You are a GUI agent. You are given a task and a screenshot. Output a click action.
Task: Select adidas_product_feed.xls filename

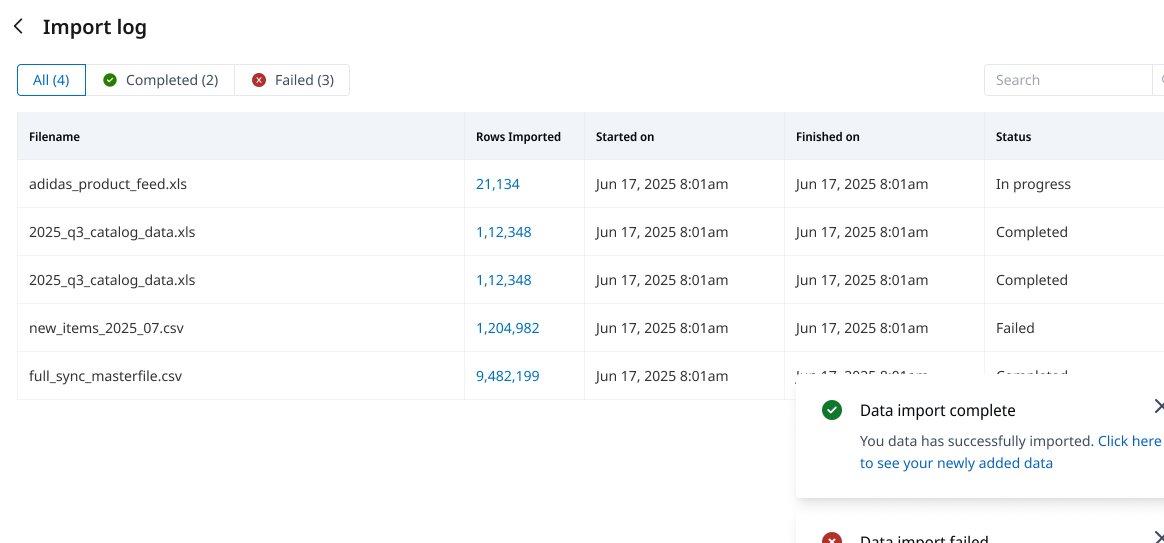(x=108, y=184)
